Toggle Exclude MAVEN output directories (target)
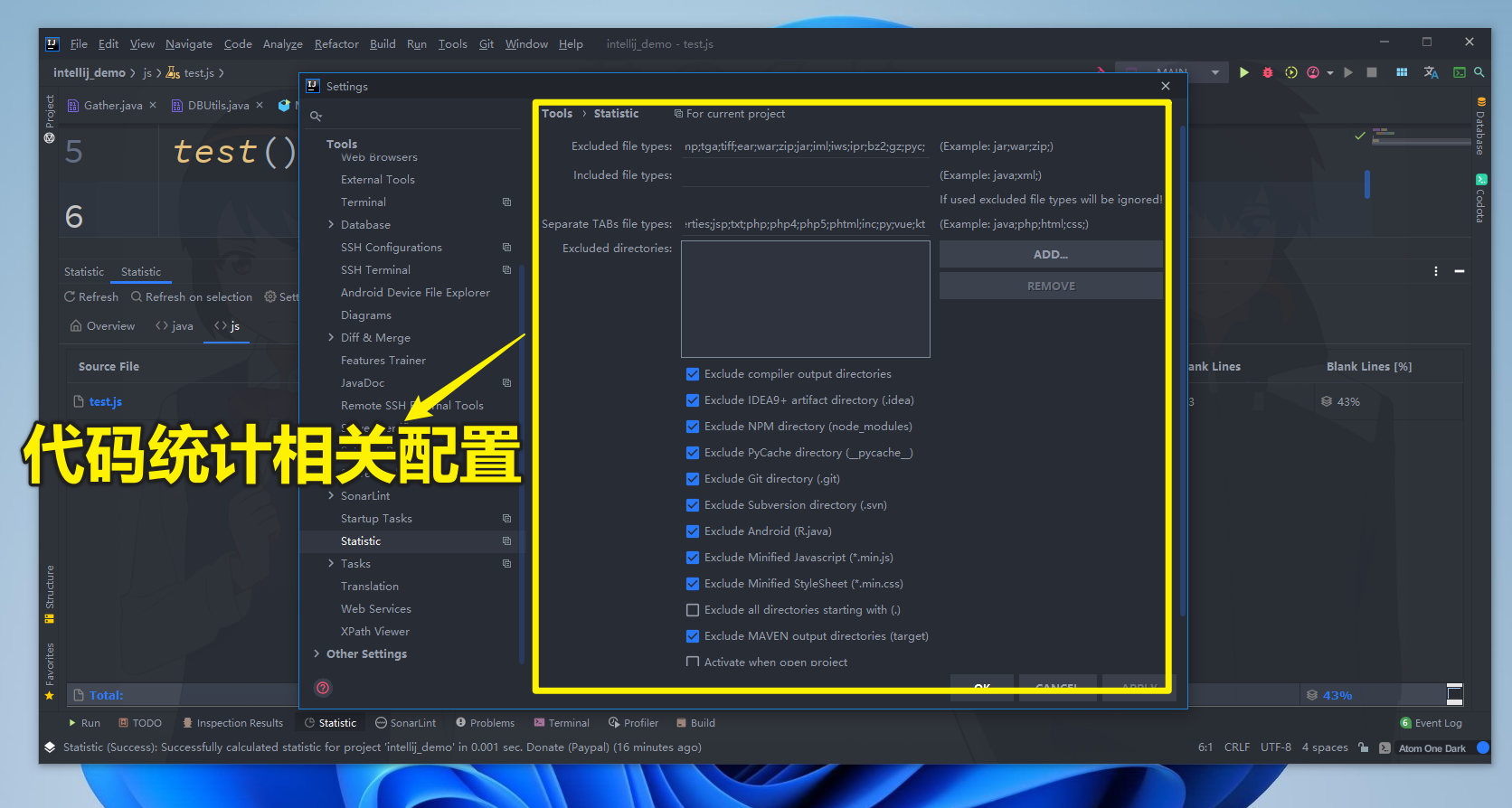Image resolution: width=1512 pixels, height=808 pixels. 693,636
